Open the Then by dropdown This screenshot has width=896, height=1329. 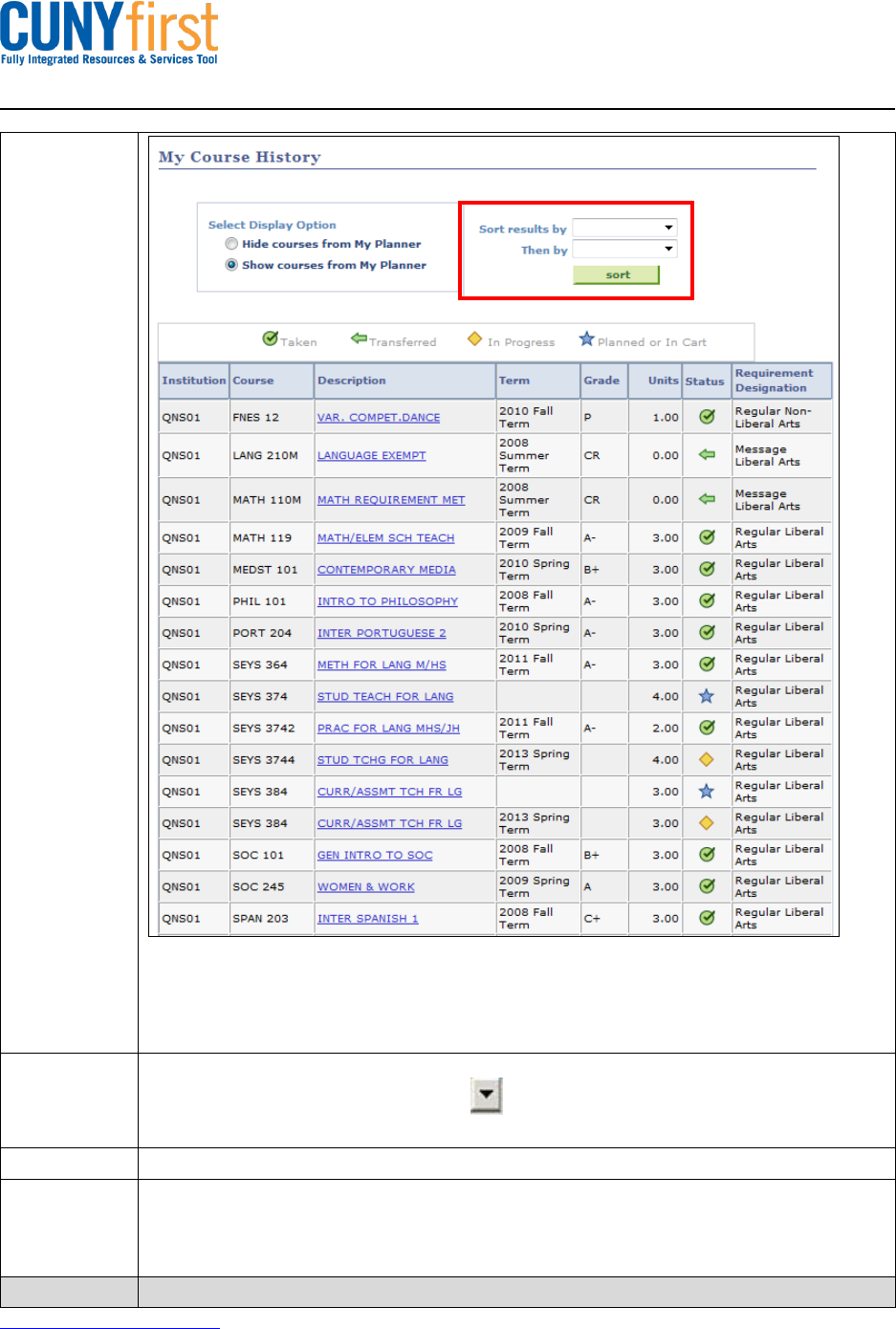[625, 249]
